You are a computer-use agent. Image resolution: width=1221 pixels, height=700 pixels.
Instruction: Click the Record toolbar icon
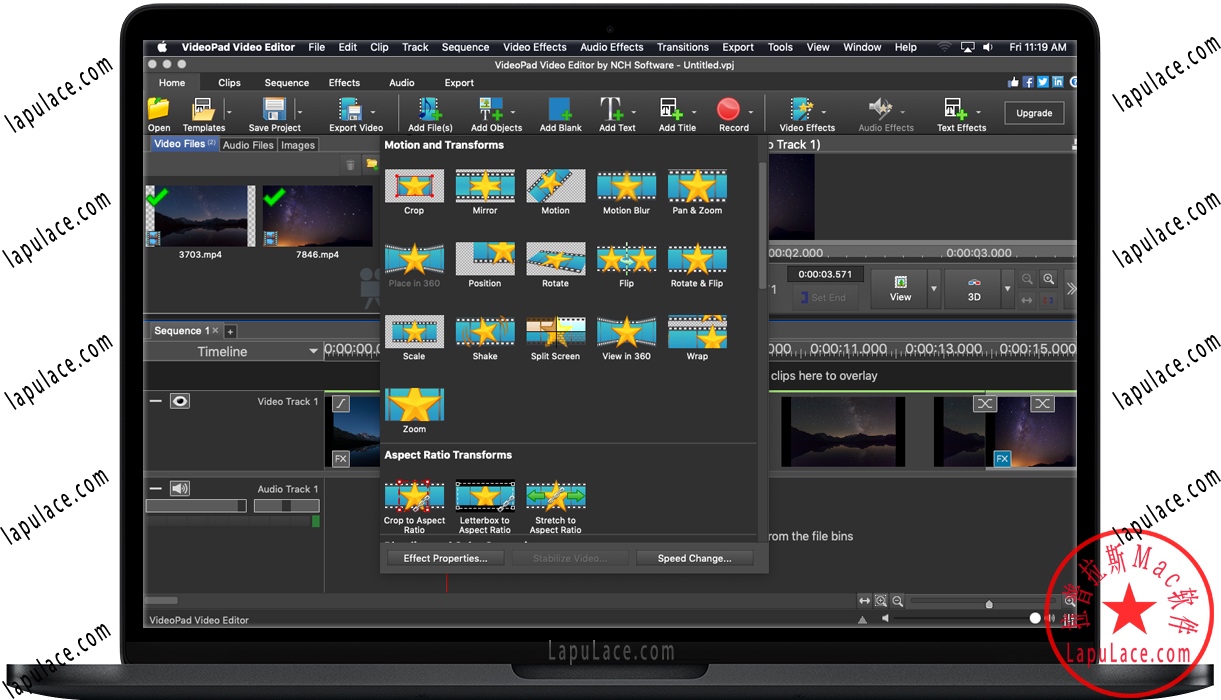731,110
